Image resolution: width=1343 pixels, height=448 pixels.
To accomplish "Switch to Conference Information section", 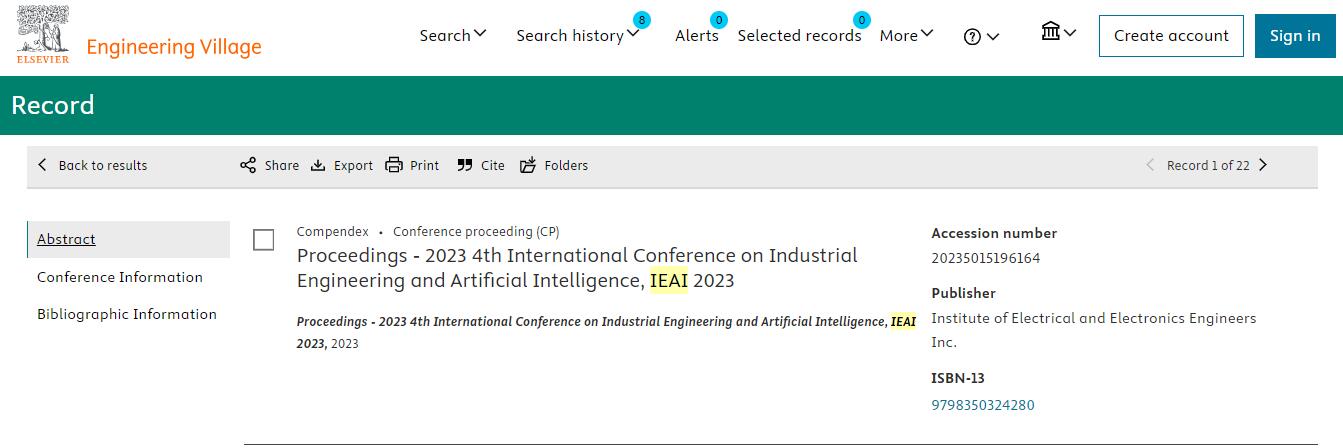I will click(120, 277).
